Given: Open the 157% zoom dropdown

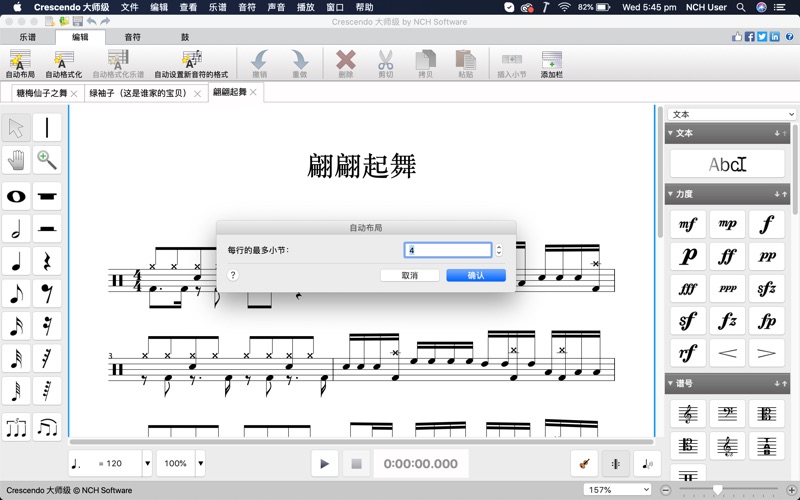Looking at the screenshot, I should (619, 490).
